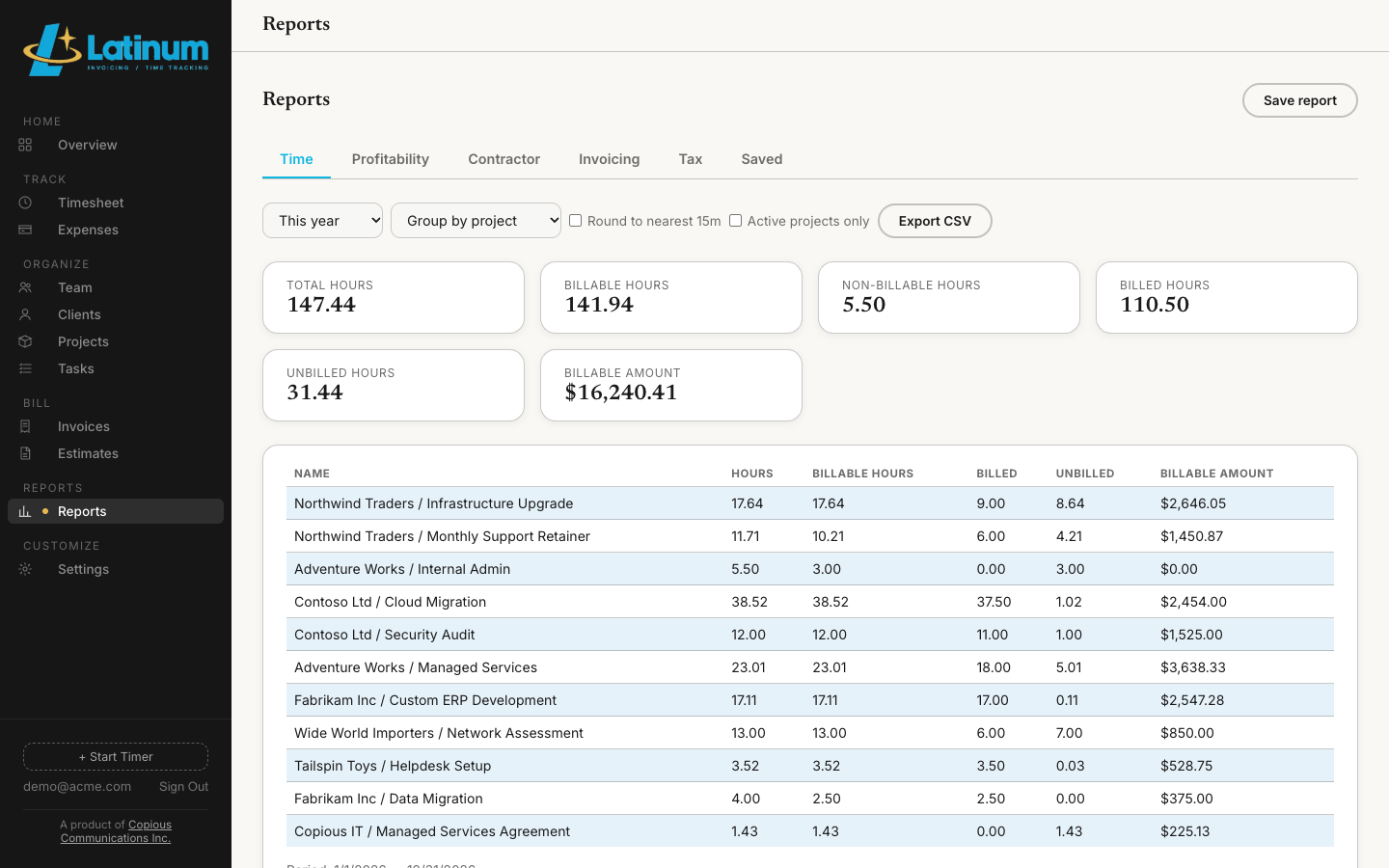Go to Expenses page

116,230
